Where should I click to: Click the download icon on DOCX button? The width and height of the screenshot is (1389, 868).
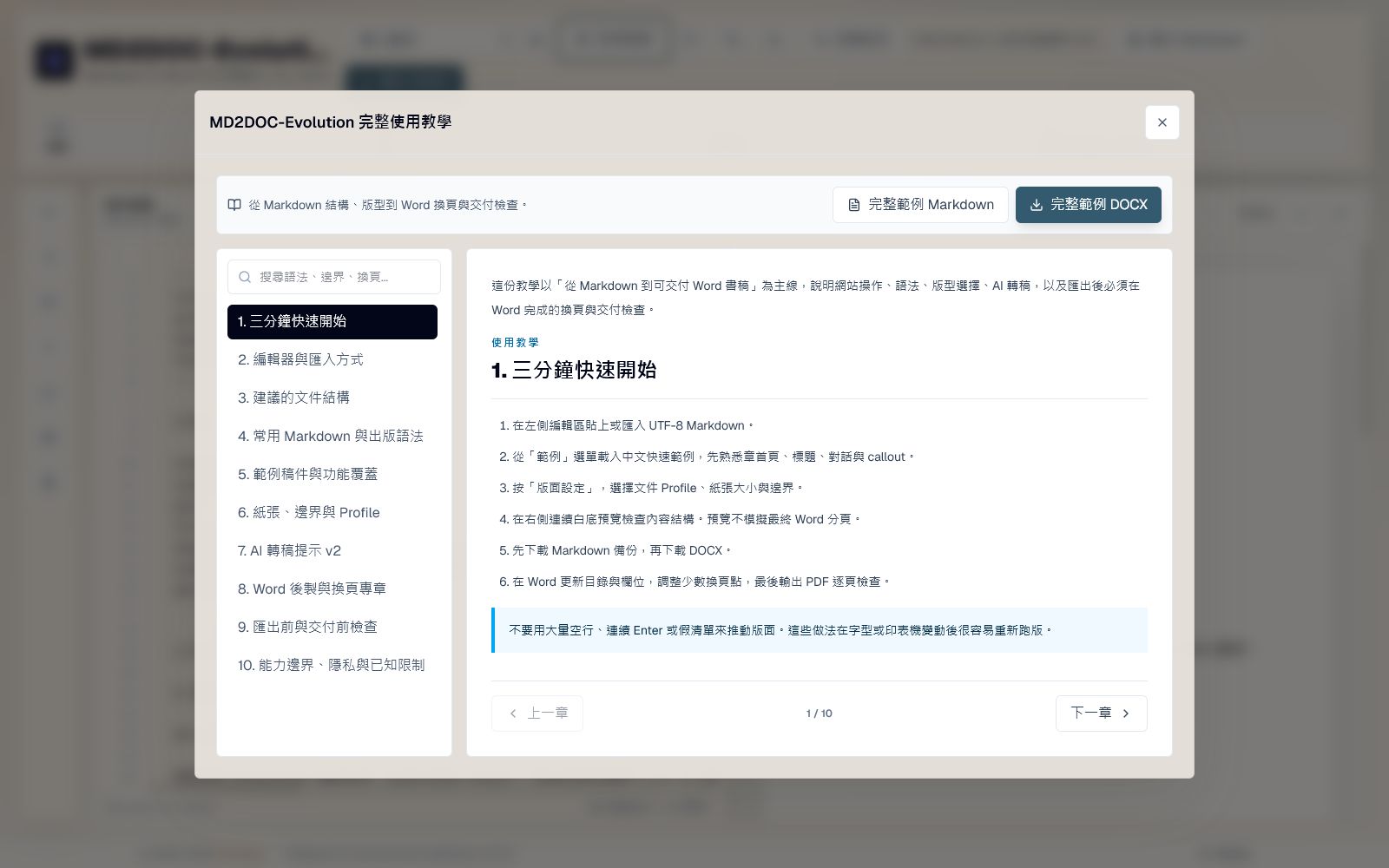[1037, 205]
